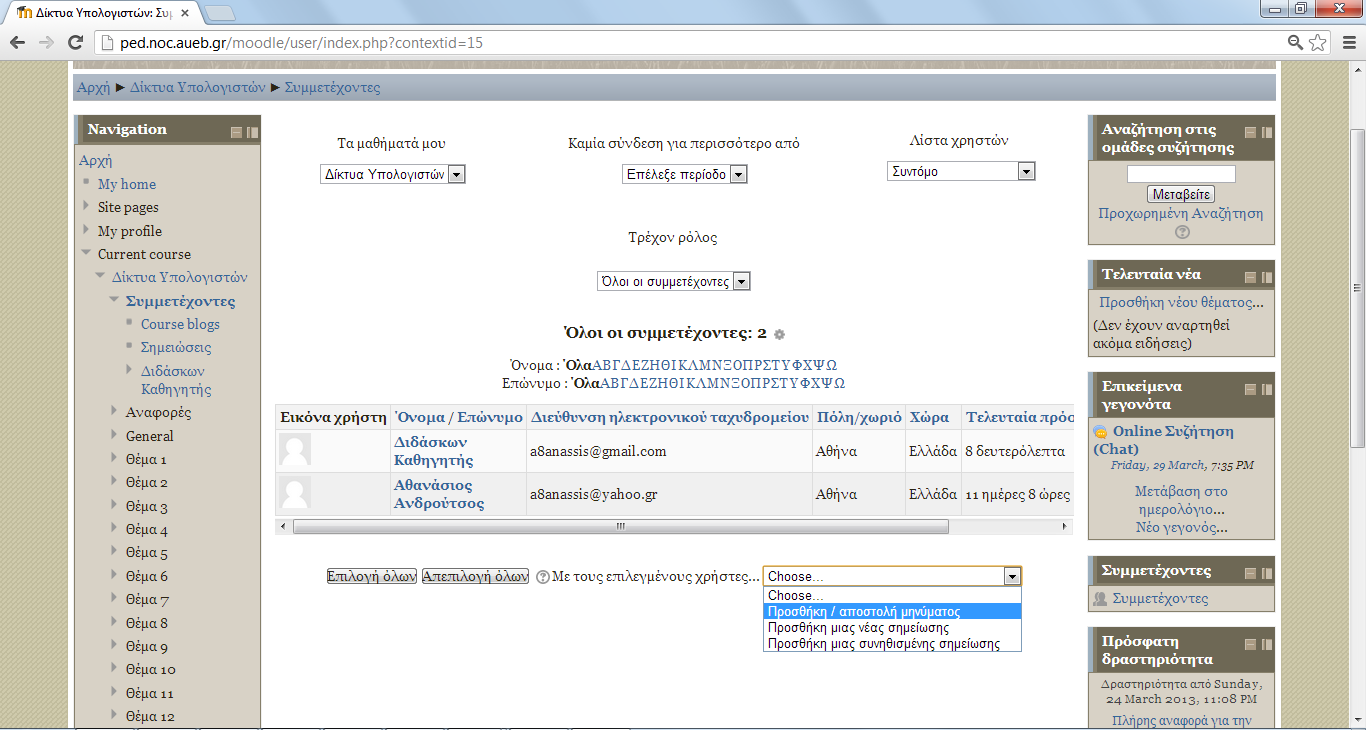
Task: Open Με τους επιλεγμένους χρήστες Choose... combo box
Action: 892,576
